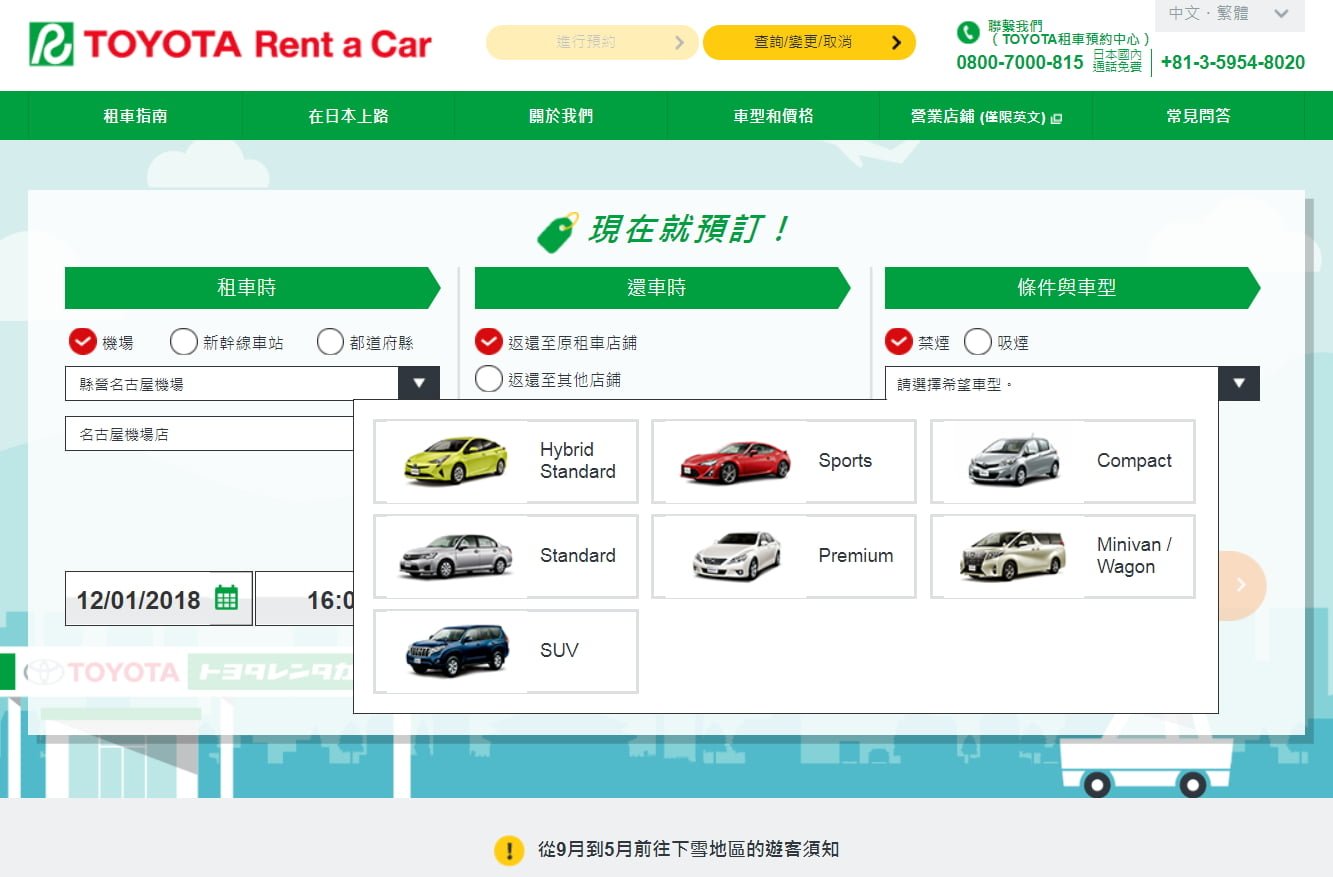Select the yellow Hybrid Standard car image
Viewport: 1333px width, 877px height.
(455, 460)
